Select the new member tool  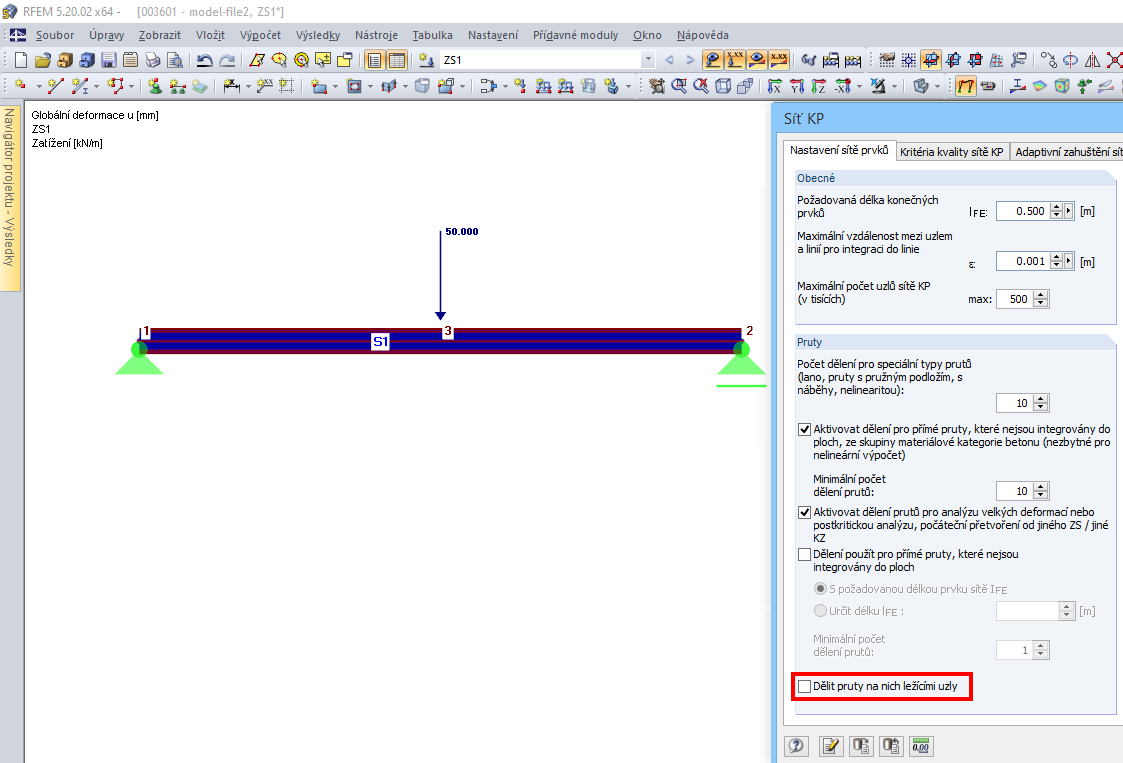(x=80, y=87)
